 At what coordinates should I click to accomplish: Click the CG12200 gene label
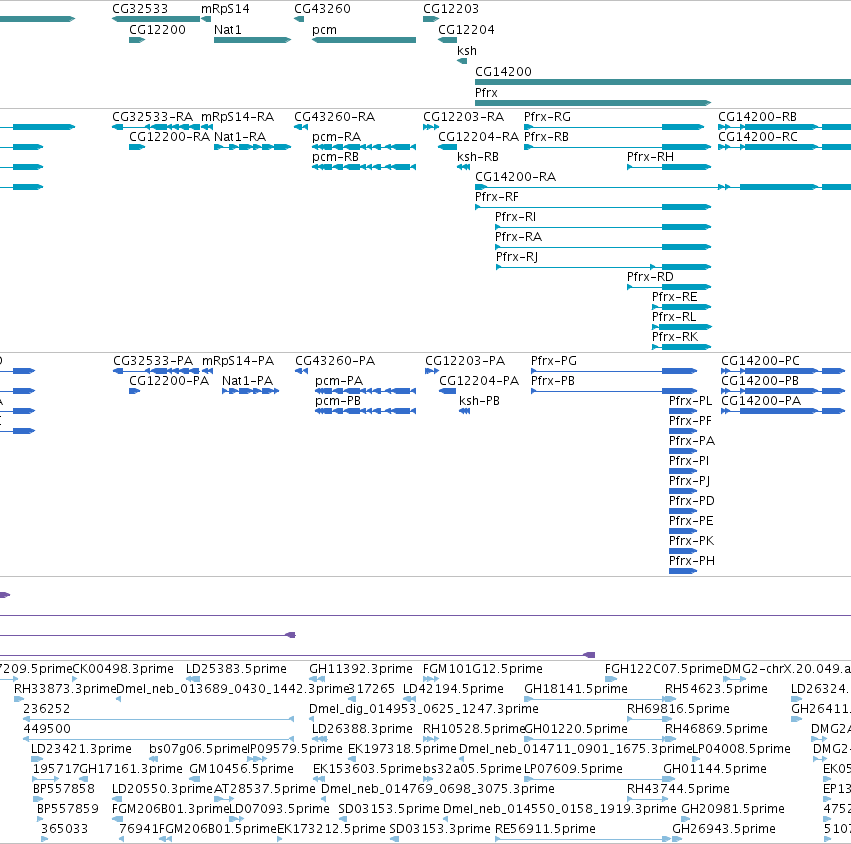[157, 30]
